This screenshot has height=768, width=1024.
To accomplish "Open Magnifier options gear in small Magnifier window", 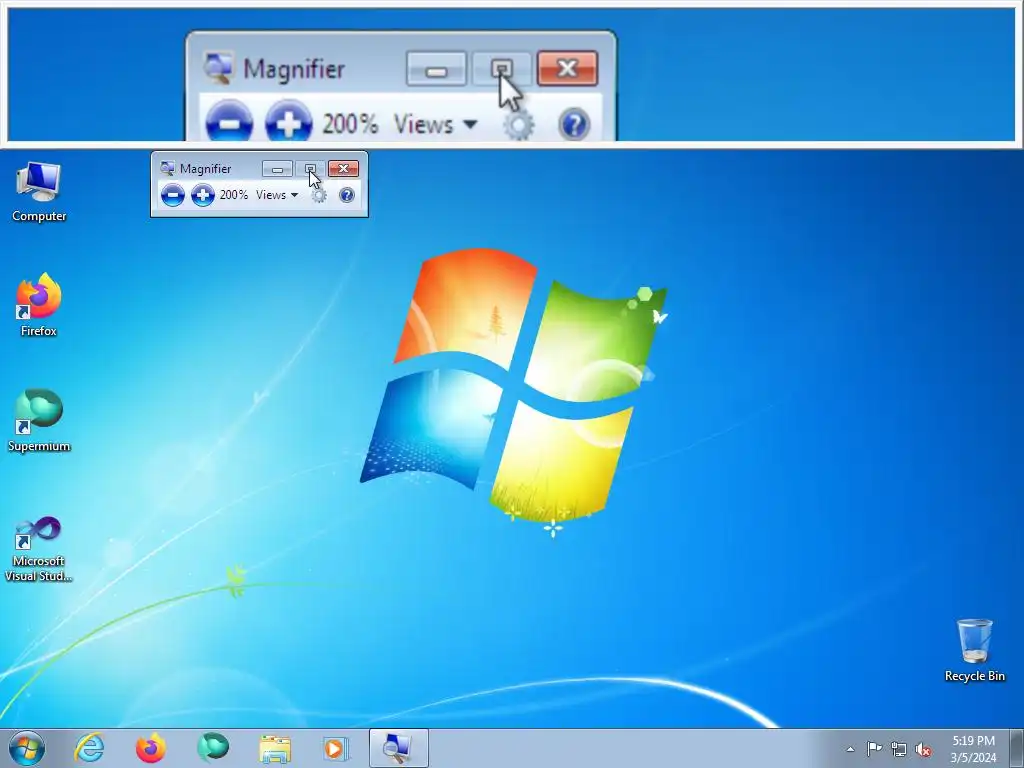I will pyautogui.click(x=319, y=195).
